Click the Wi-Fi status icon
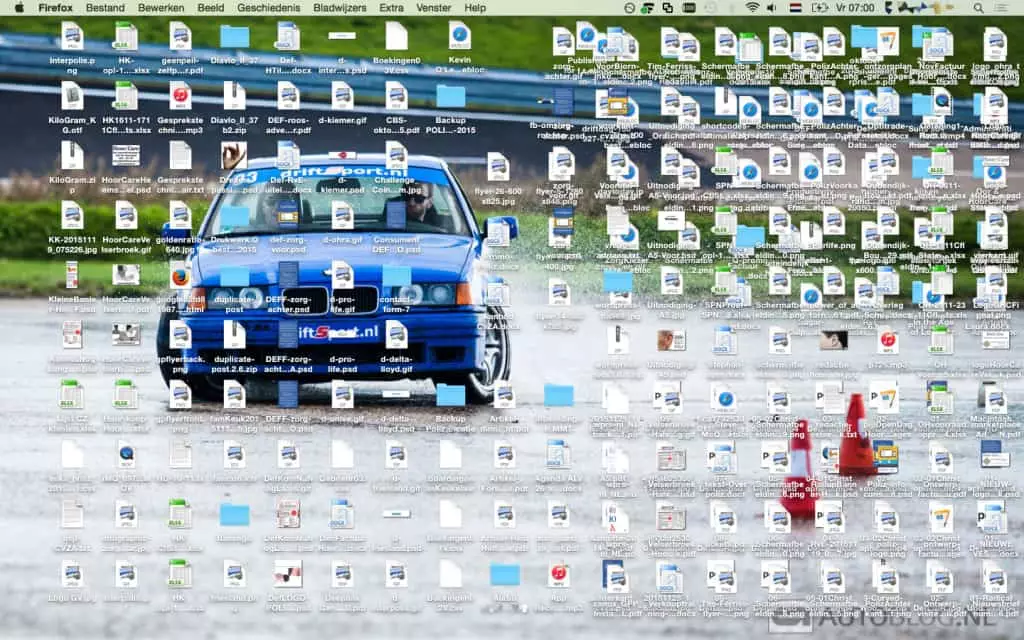 752,8
